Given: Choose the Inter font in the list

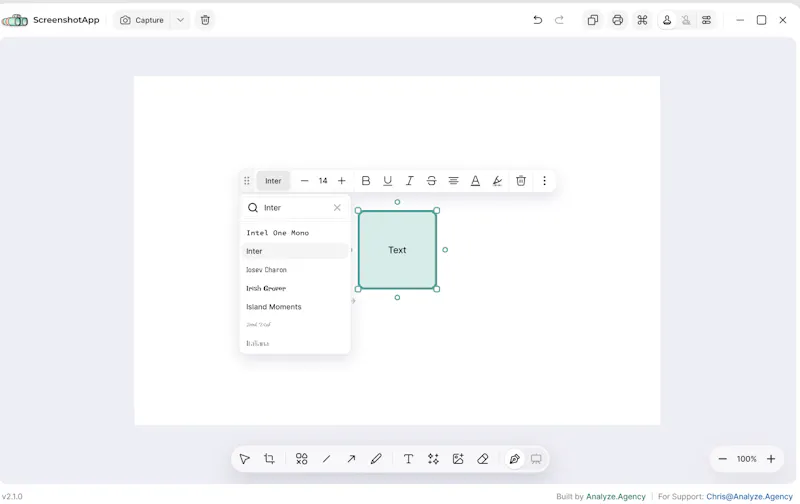Looking at the screenshot, I should coord(295,251).
